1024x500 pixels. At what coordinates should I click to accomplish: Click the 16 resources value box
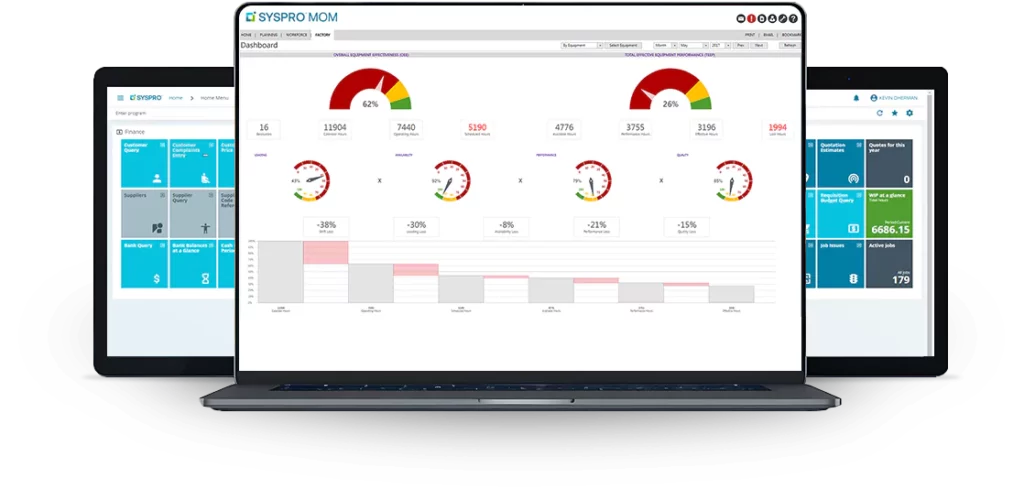[x=264, y=129]
